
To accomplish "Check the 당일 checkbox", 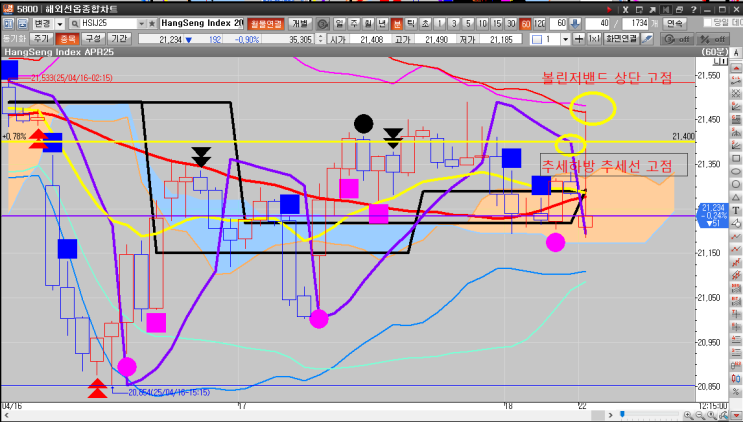I will pyautogui.click(x=708, y=22).
